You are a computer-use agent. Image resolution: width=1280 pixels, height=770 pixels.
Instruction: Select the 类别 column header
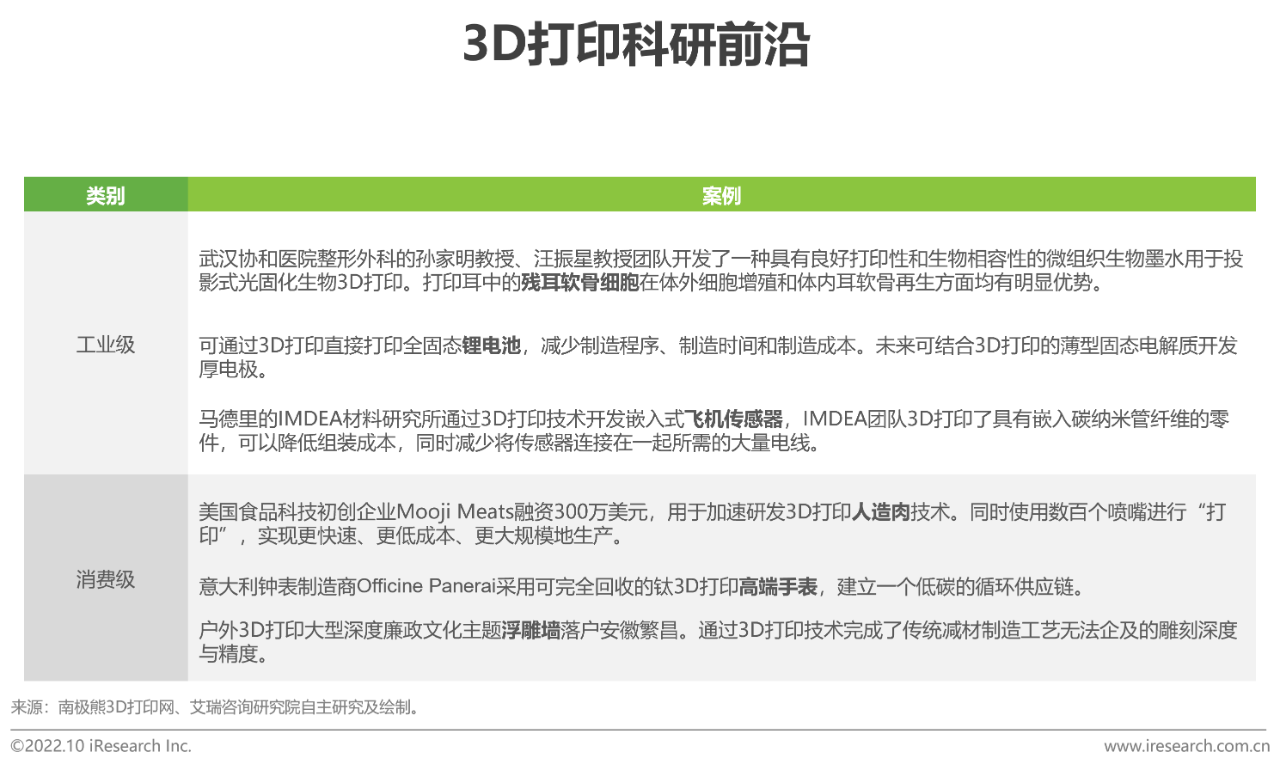click(106, 195)
